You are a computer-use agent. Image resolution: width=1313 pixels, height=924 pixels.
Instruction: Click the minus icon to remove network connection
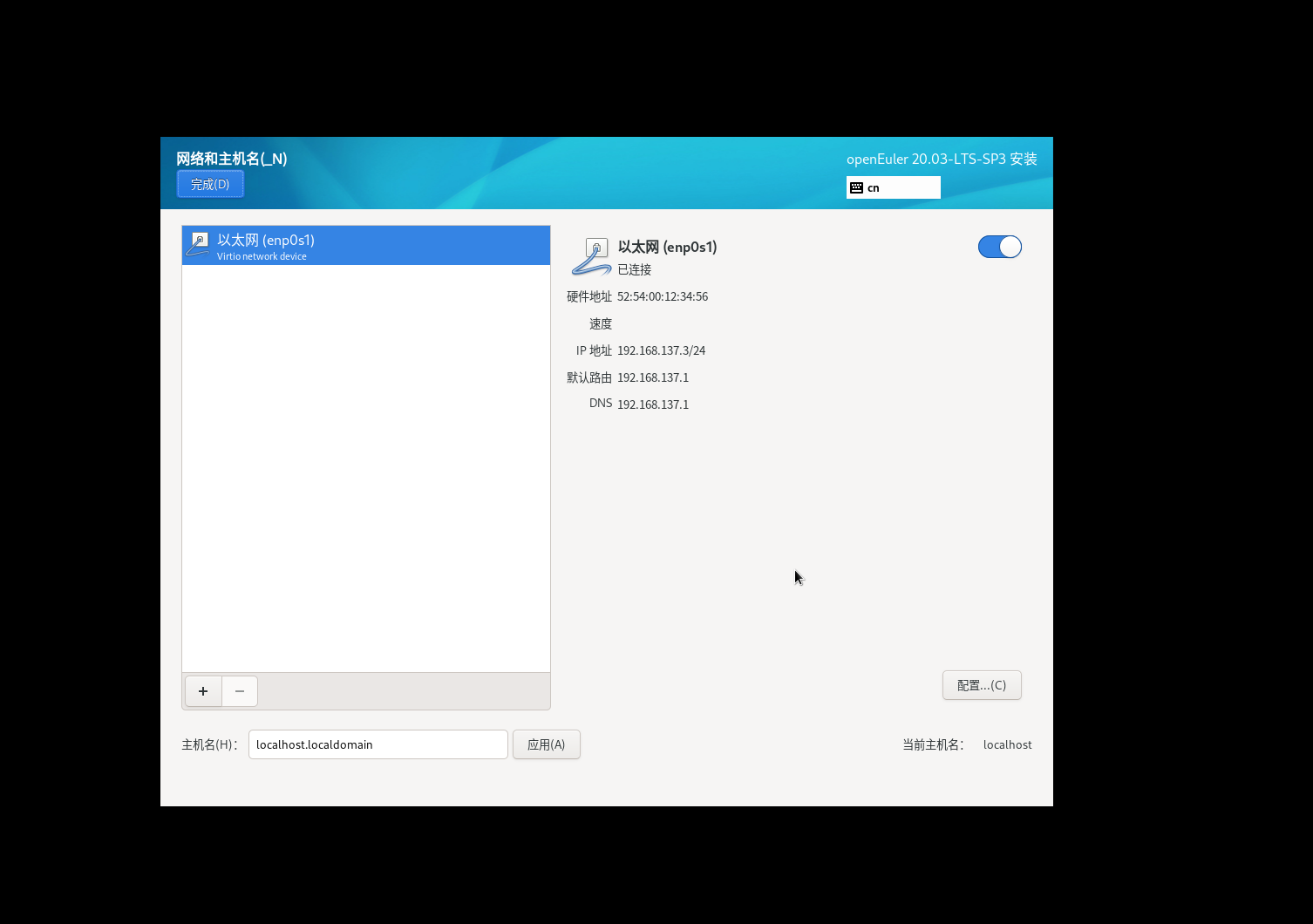(x=239, y=691)
